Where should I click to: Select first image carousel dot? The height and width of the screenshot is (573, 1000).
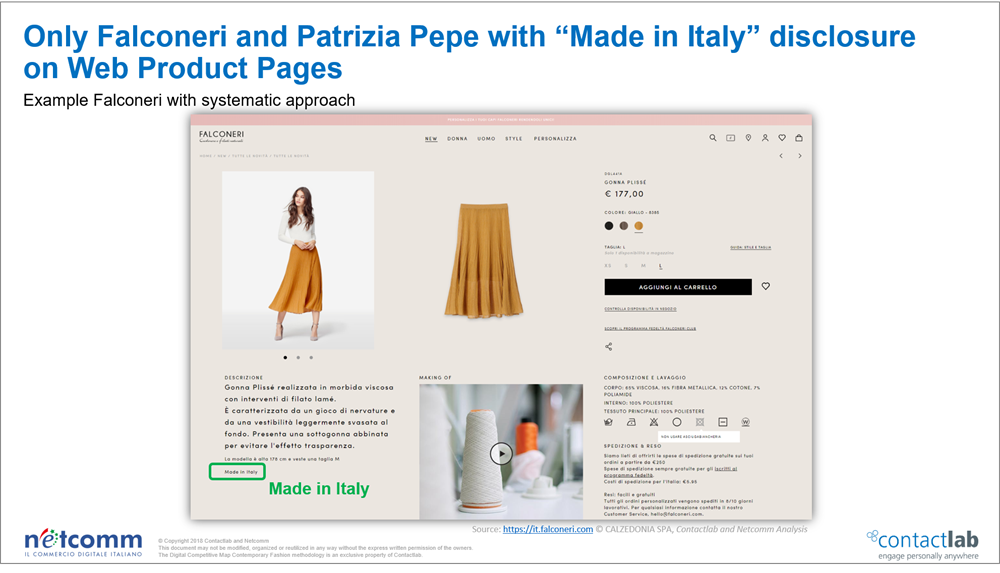(x=285, y=357)
